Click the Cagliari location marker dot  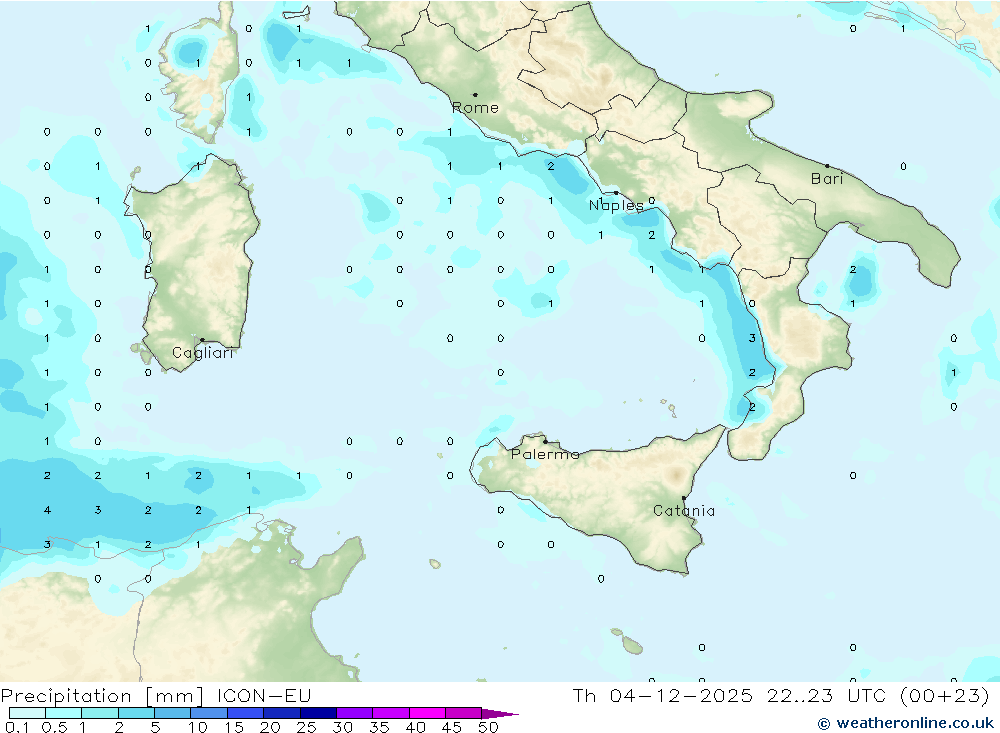(x=202, y=340)
